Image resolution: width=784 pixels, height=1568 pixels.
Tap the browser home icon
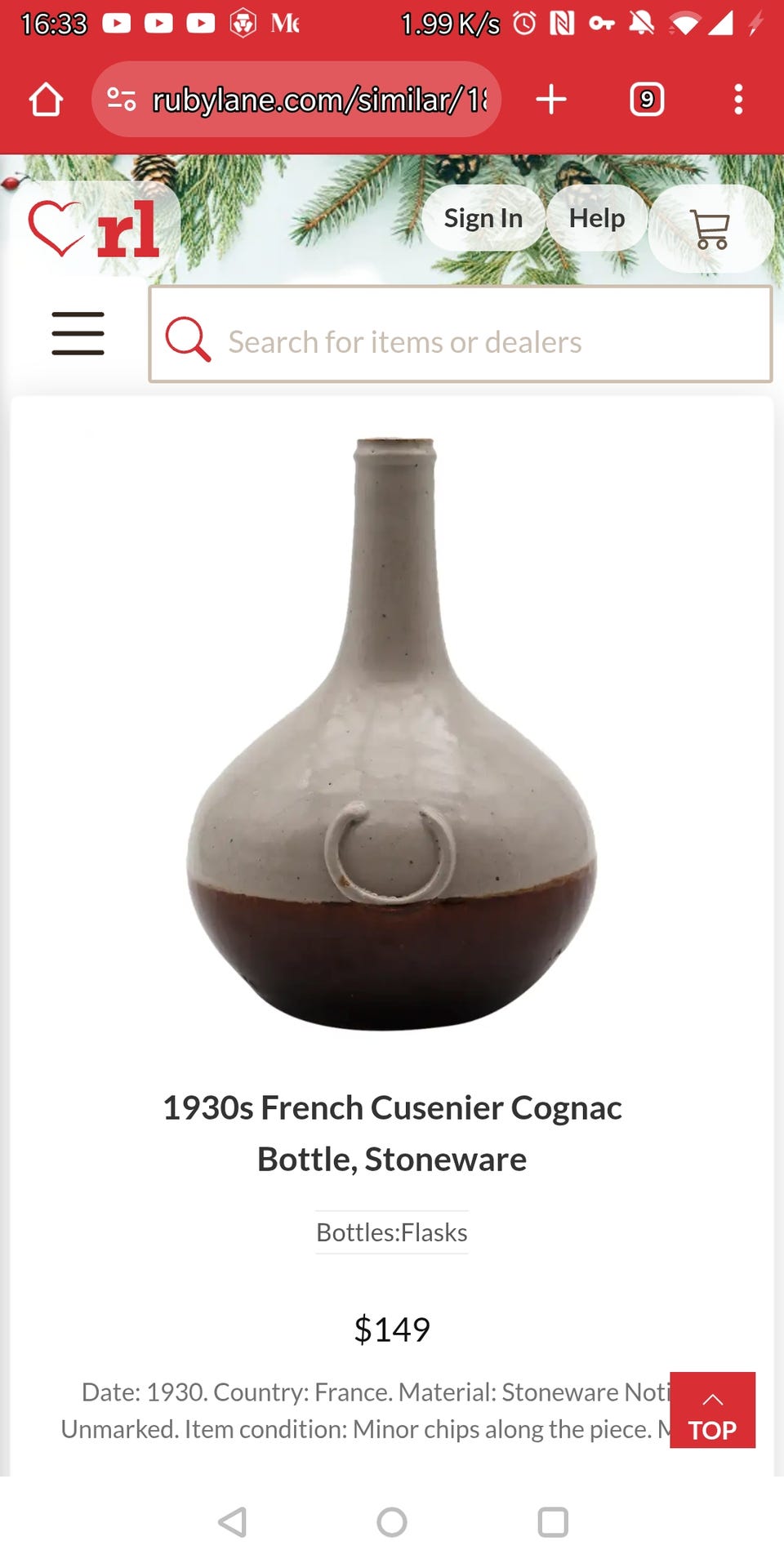pos(46,100)
